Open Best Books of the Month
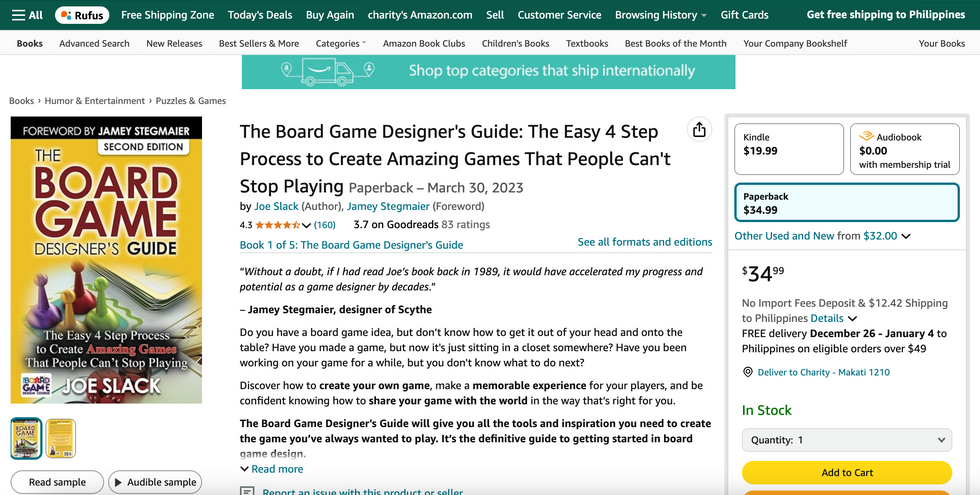The height and width of the screenshot is (495, 980). (x=676, y=43)
